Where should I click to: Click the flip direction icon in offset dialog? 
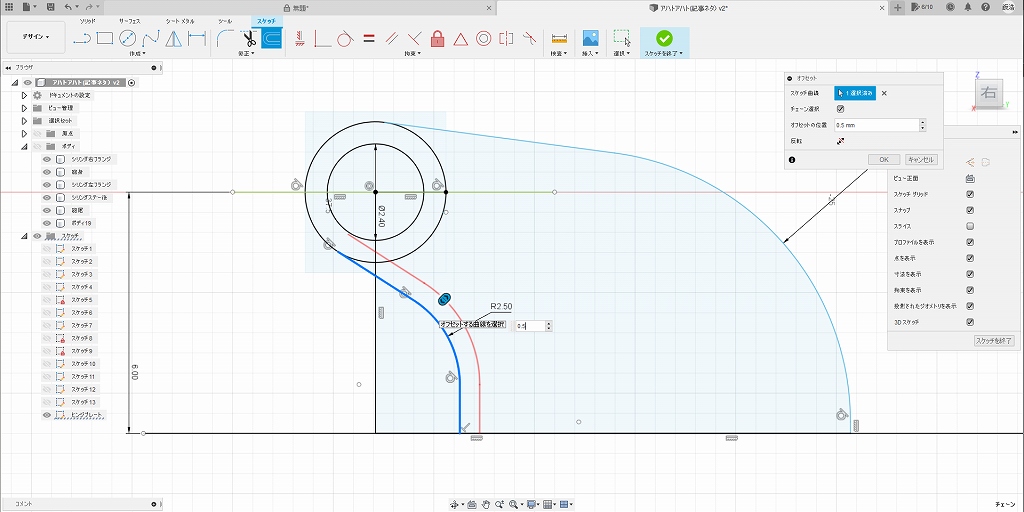pyautogui.click(x=840, y=141)
